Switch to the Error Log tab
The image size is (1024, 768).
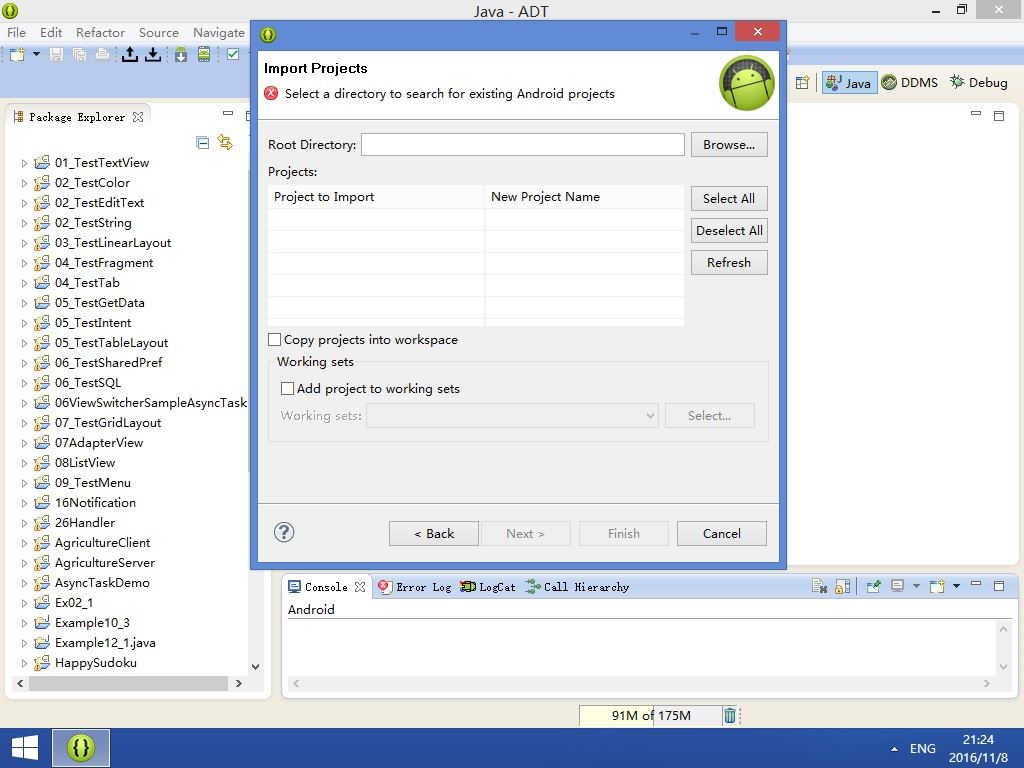(x=415, y=587)
